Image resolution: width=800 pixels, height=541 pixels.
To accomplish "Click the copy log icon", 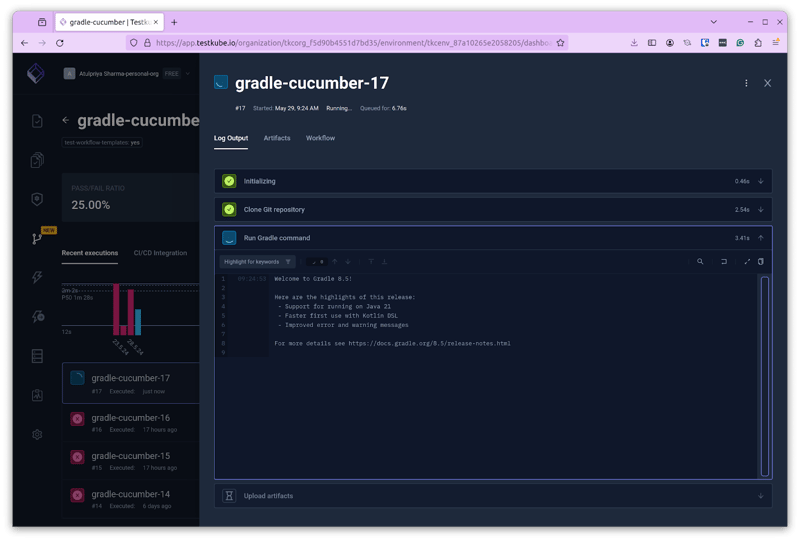I will point(761,262).
